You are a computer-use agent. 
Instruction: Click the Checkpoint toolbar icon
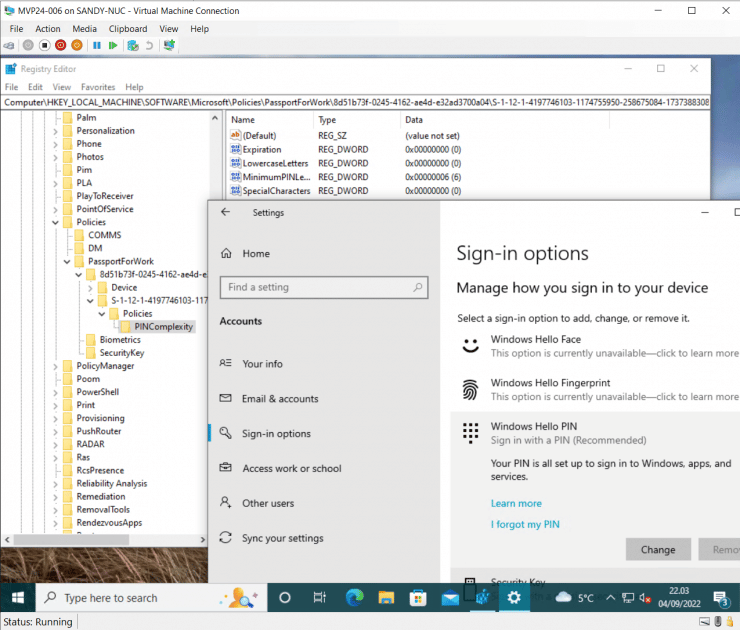tap(133, 45)
